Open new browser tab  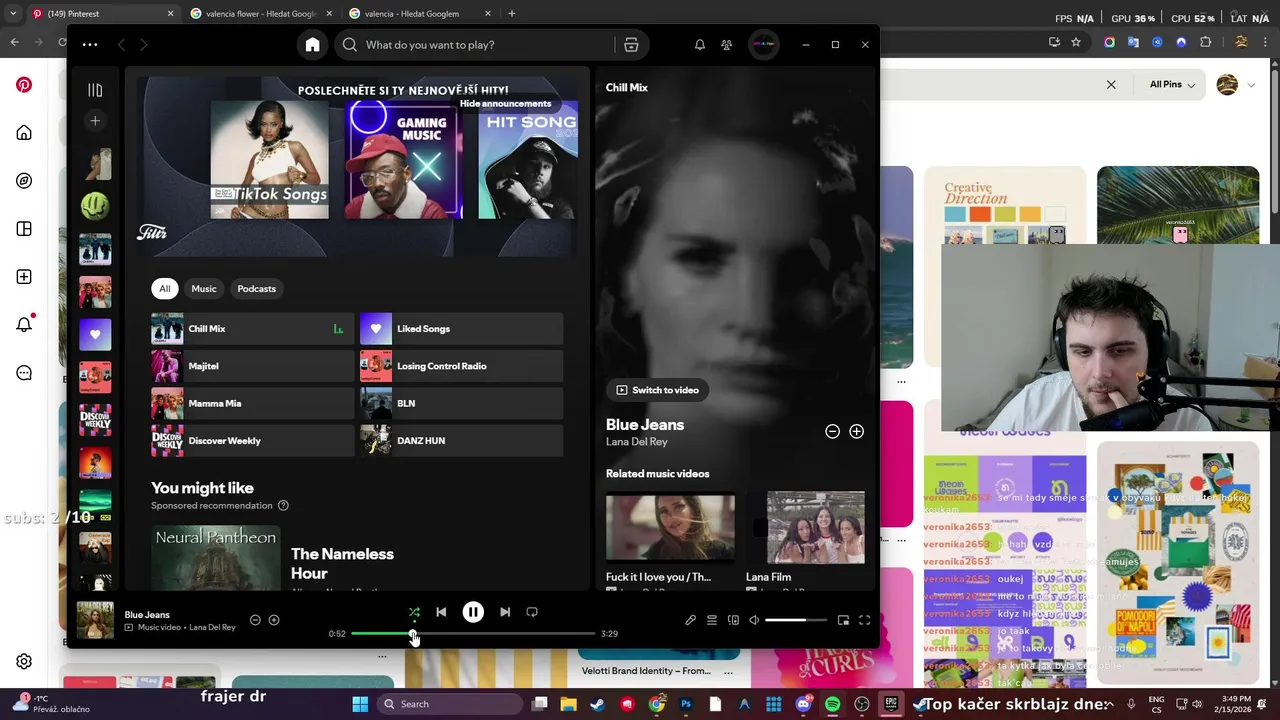point(512,14)
